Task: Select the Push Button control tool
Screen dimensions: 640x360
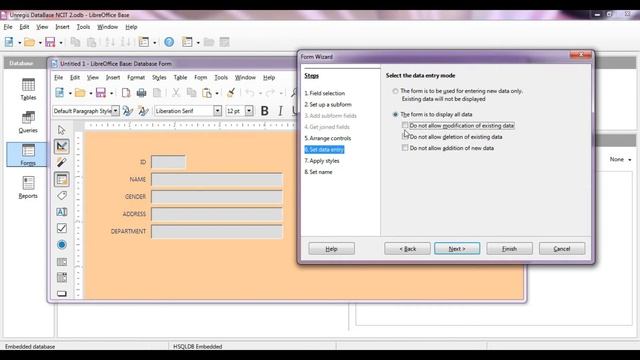Action: click(62, 293)
